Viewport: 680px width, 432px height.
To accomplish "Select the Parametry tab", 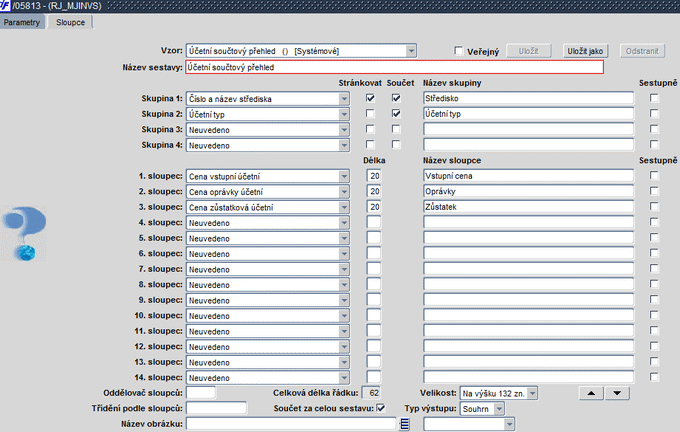I will (x=22, y=21).
